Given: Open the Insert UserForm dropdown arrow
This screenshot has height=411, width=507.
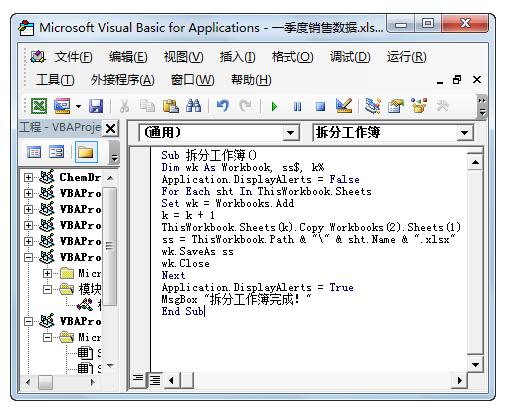Looking at the screenshot, I should 78,106.
